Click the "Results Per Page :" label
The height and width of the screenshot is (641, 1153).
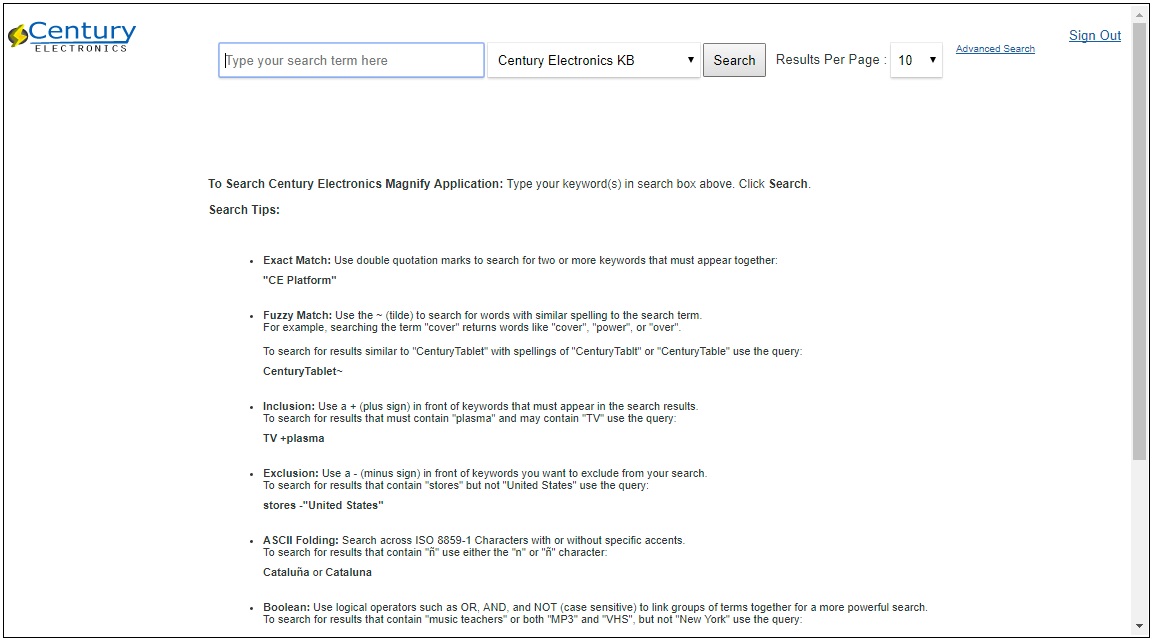pyautogui.click(x=830, y=60)
